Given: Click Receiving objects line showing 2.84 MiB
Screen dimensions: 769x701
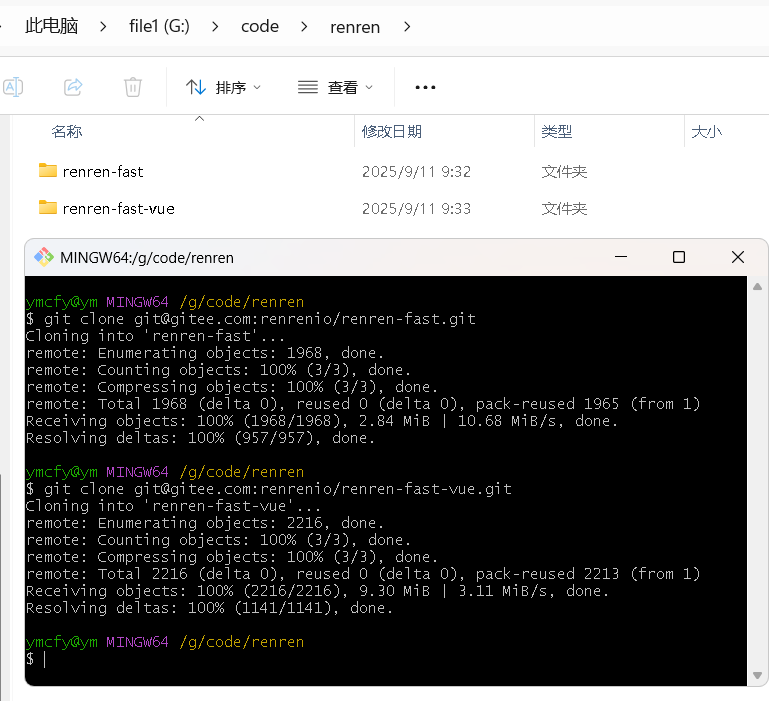Looking at the screenshot, I should coord(322,421).
